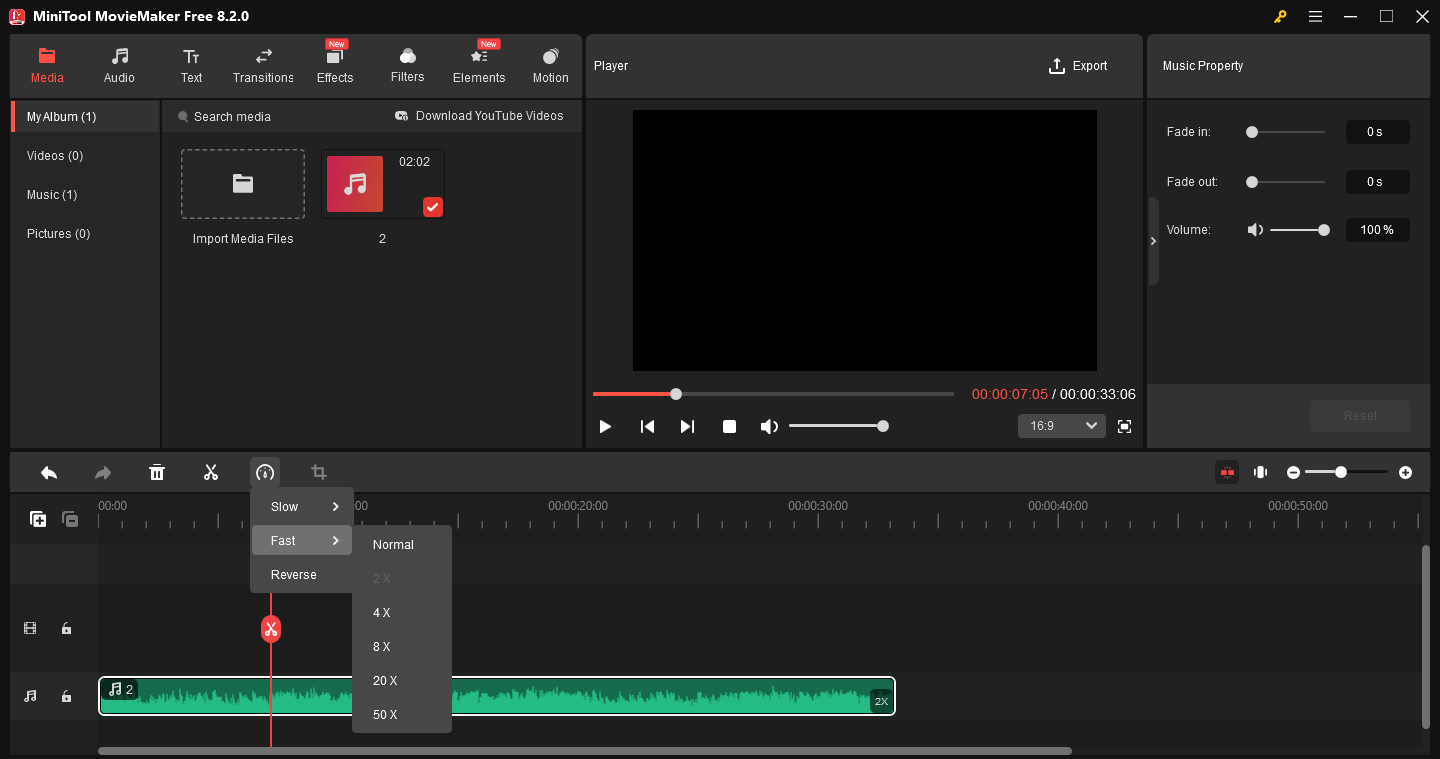Click the timeline zoom slider
The height and width of the screenshot is (759, 1440).
coord(1346,472)
